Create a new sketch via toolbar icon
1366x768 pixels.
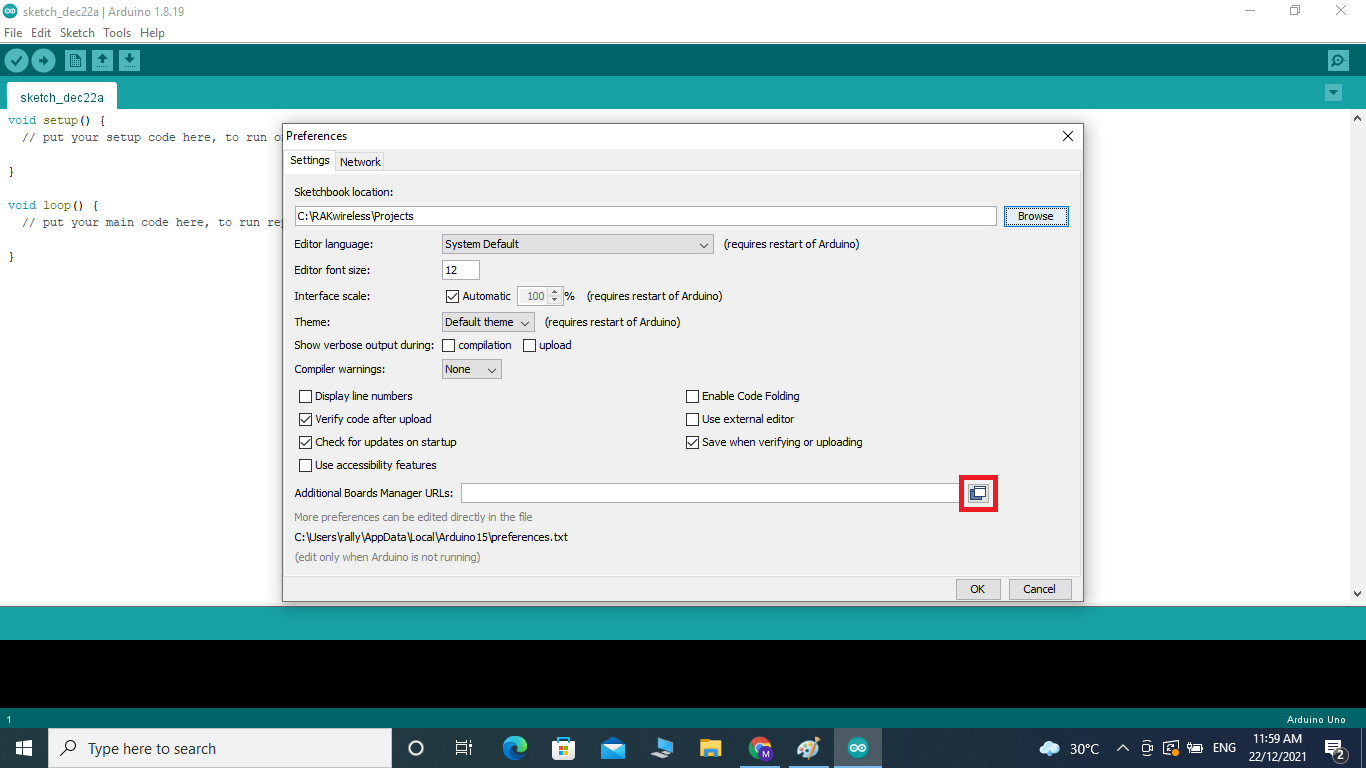(76, 60)
